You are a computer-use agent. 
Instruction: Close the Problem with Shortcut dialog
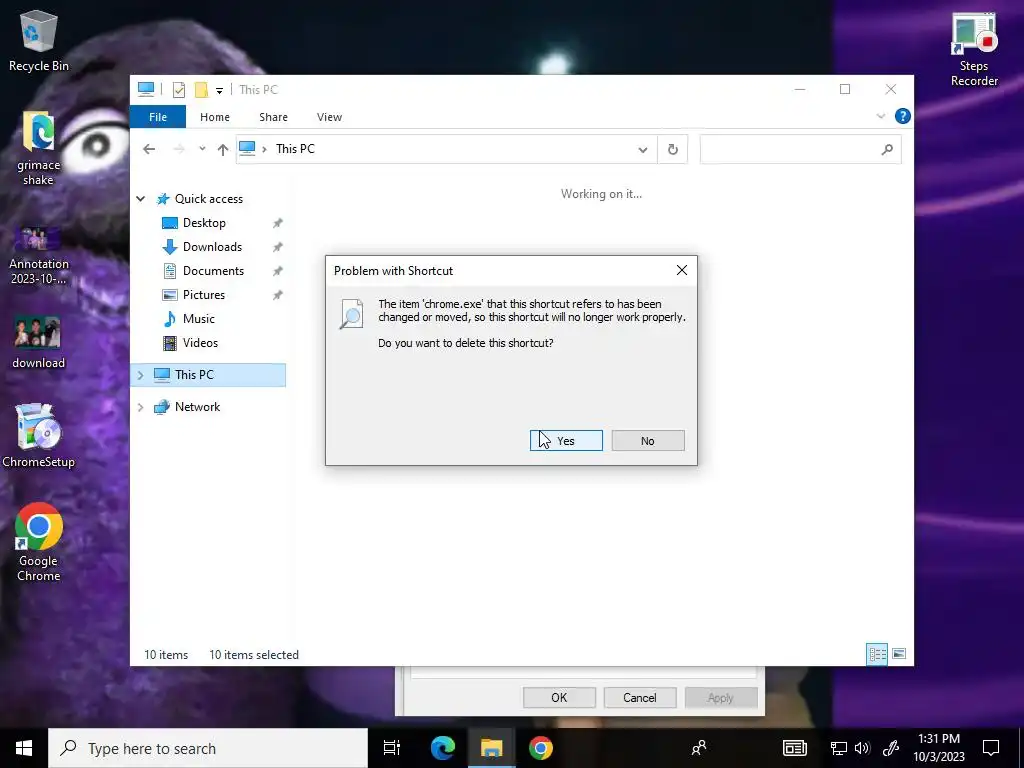click(682, 270)
